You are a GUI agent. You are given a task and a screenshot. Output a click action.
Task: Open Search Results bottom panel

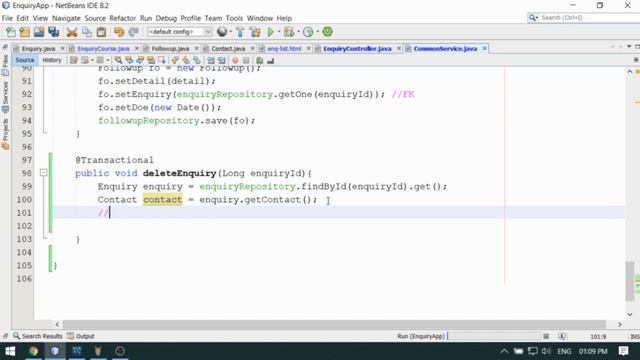coord(38,336)
